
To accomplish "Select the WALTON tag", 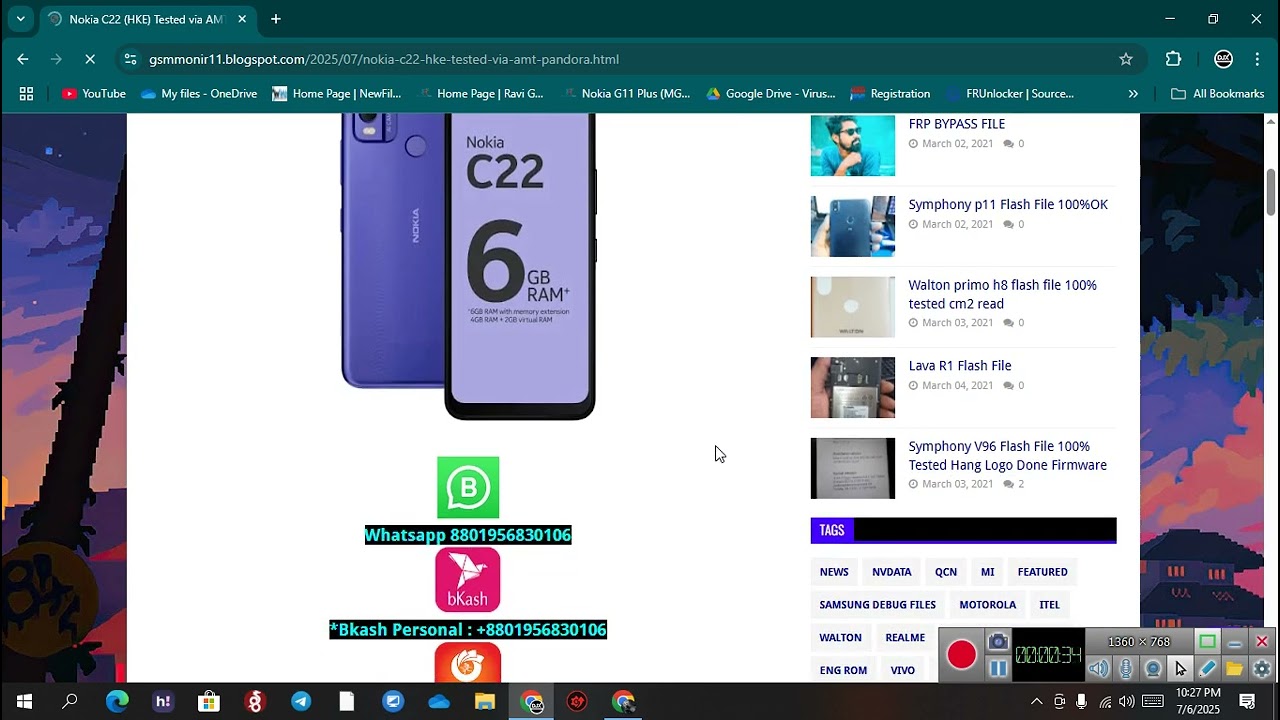I will pyautogui.click(x=840, y=638).
